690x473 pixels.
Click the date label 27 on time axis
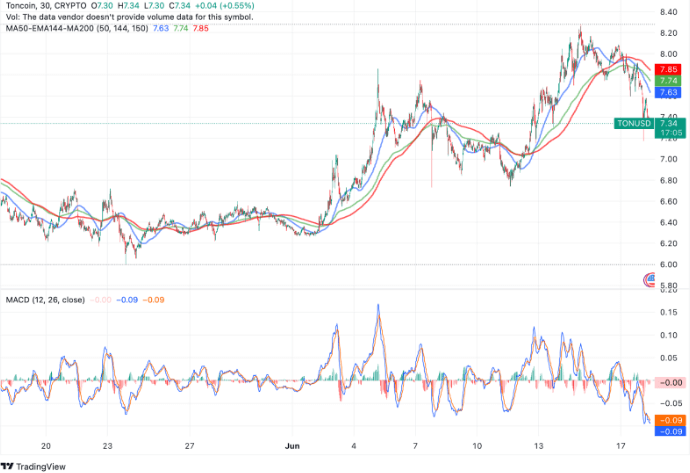click(x=189, y=446)
